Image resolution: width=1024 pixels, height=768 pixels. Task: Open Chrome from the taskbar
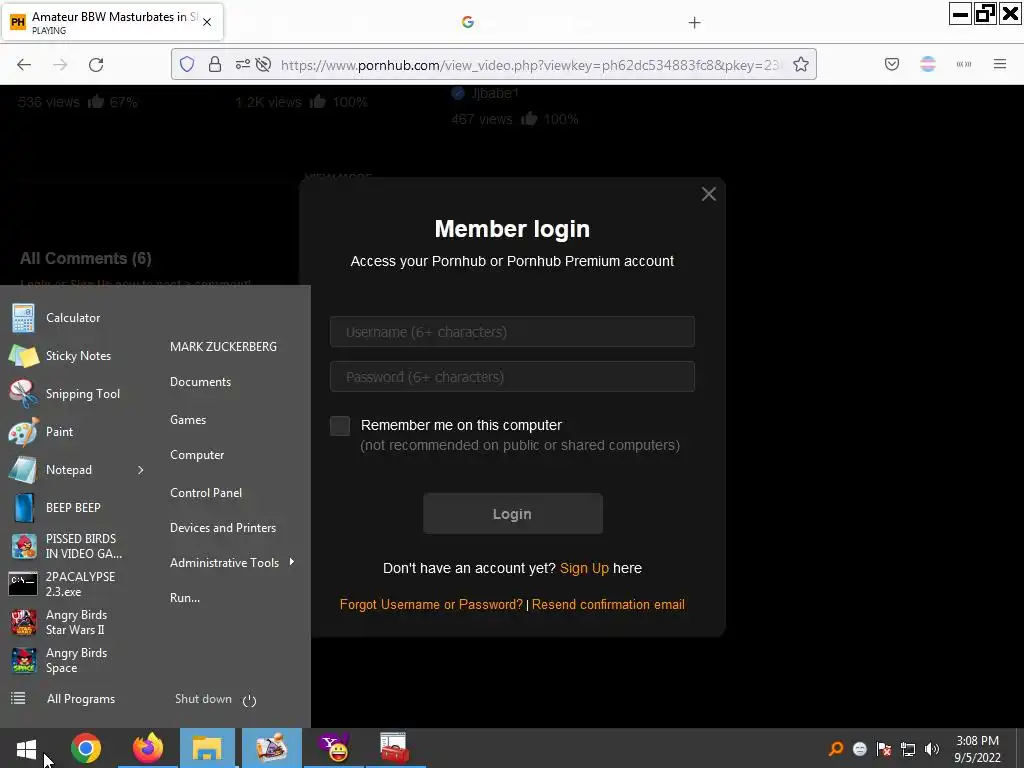(86, 748)
